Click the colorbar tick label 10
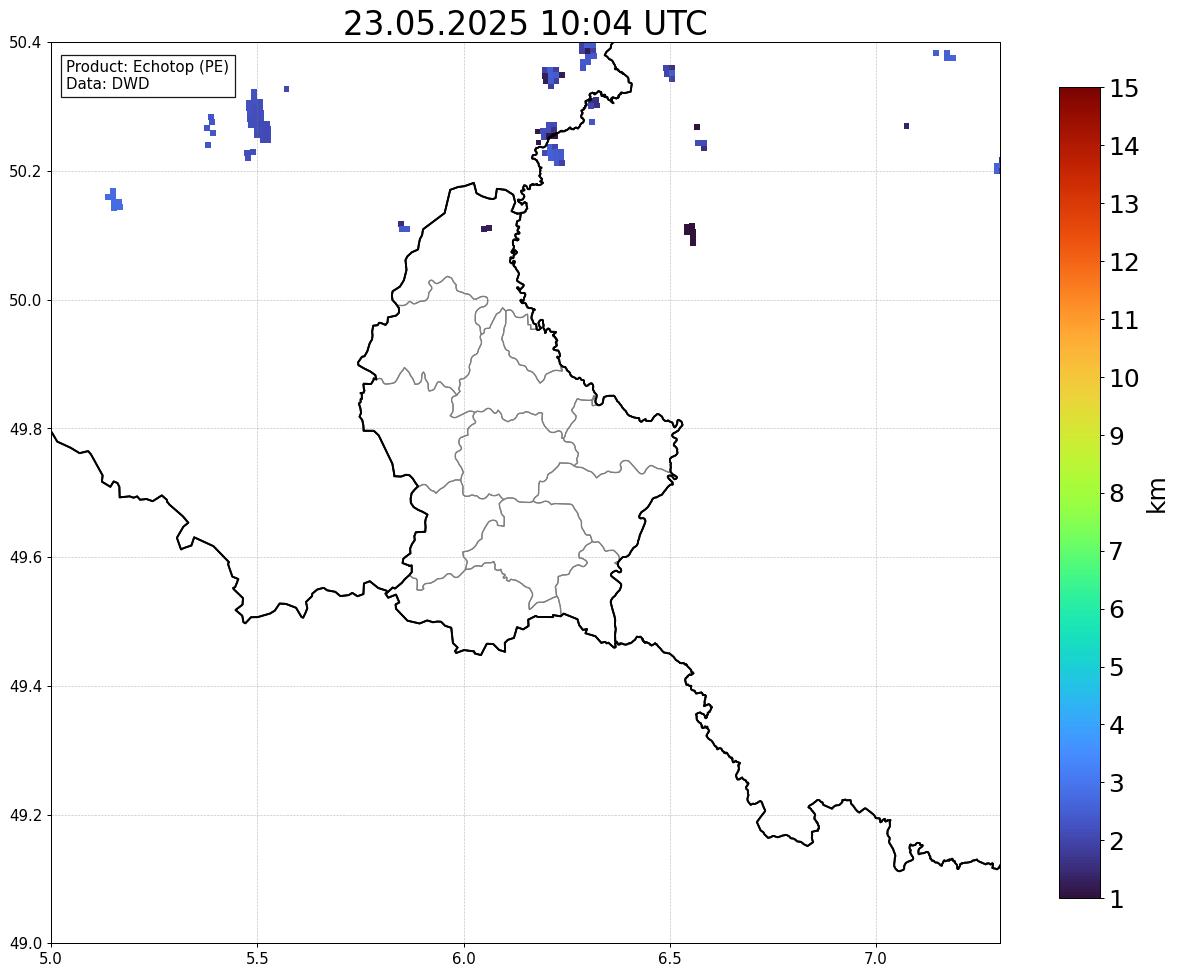 (1123, 378)
